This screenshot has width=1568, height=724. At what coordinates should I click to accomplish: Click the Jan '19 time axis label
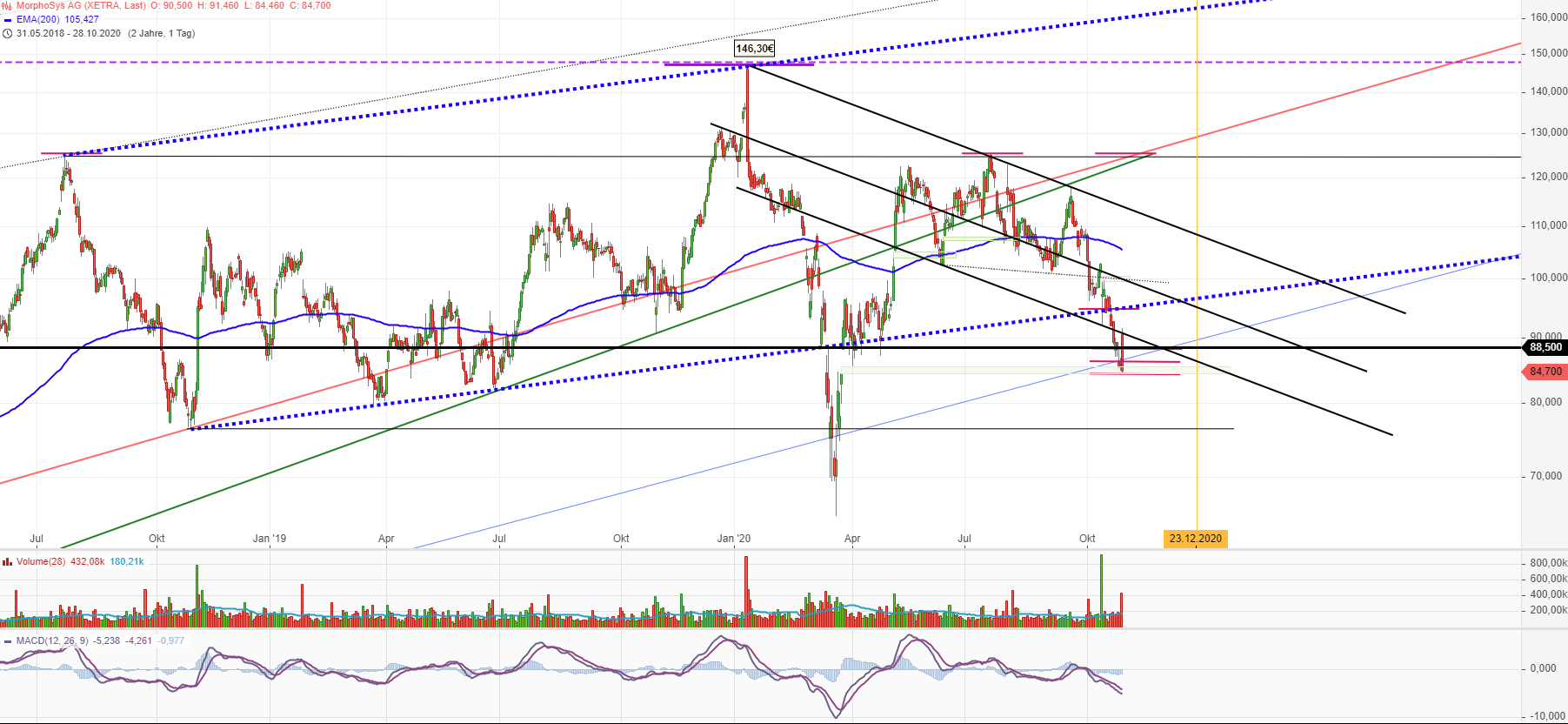click(270, 539)
